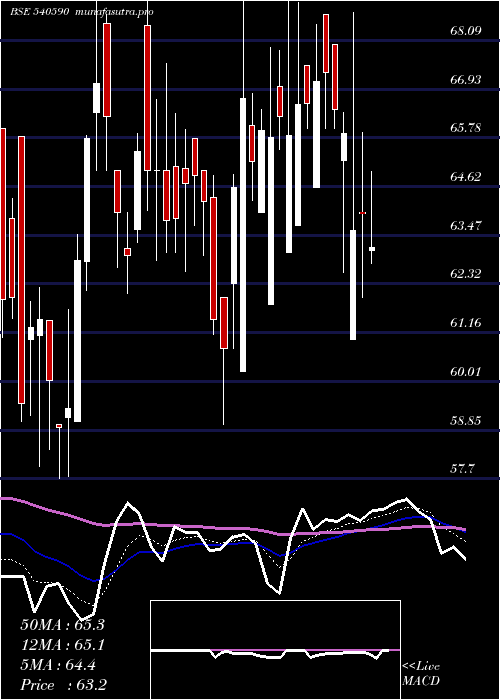
Task: Open the Live MACD inset chart
Action: pos(275,650)
